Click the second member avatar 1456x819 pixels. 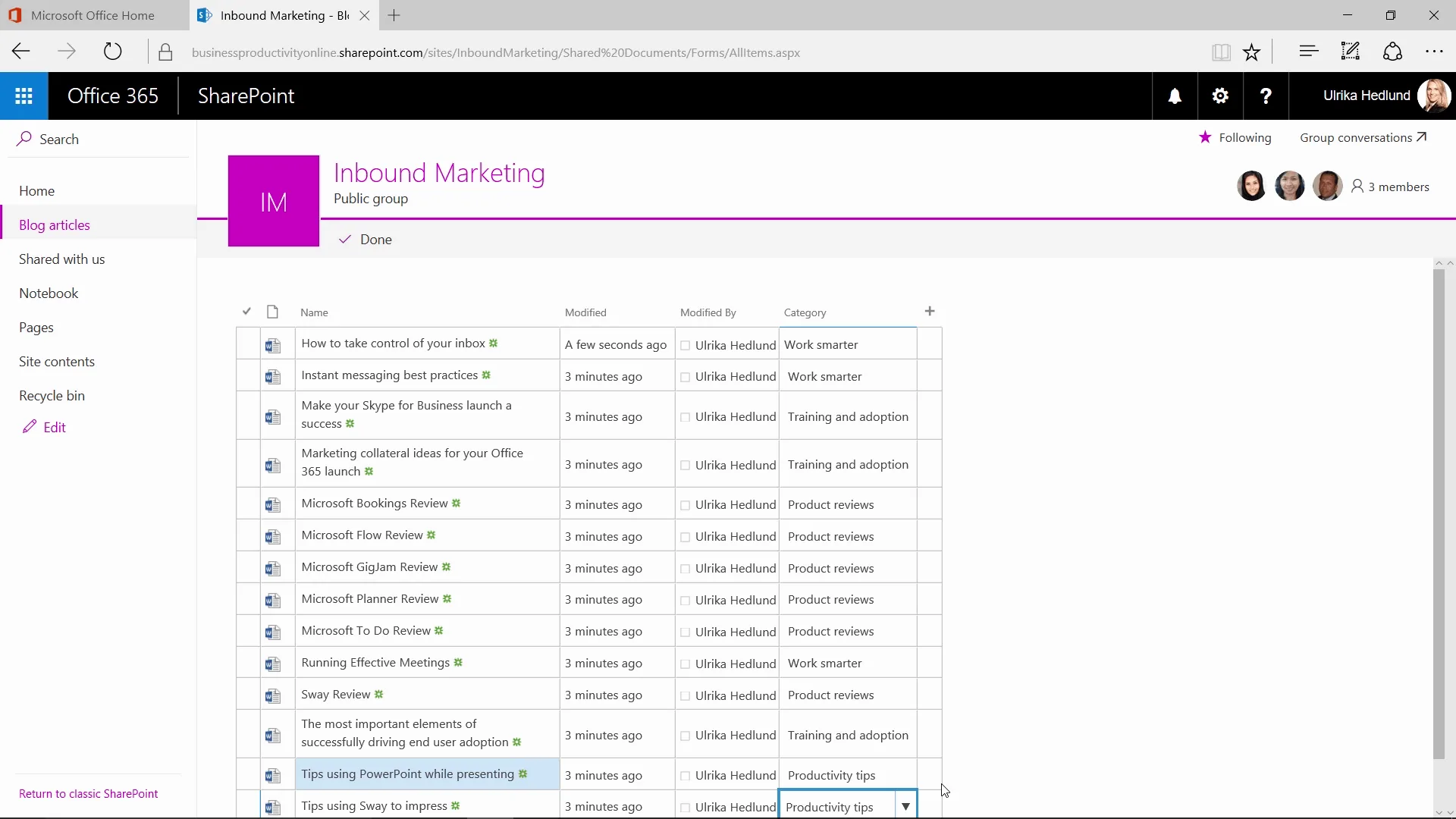pyautogui.click(x=1289, y=186)
